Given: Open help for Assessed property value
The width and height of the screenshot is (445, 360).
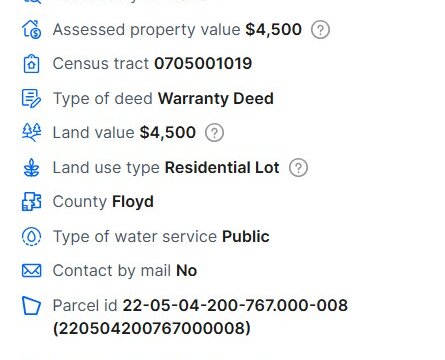Looking at the screenshot, I should 320,30.
